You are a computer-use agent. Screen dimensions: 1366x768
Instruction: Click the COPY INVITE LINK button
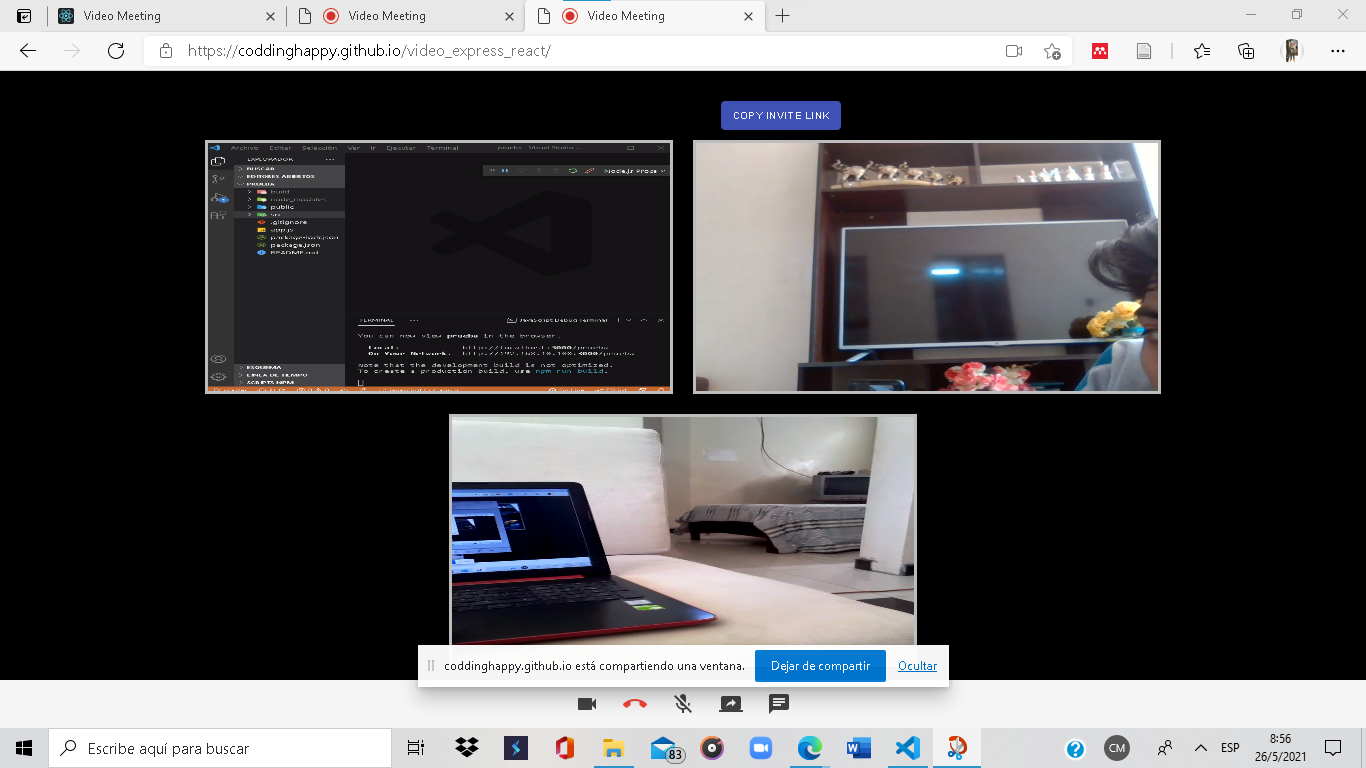click(780, 115)
